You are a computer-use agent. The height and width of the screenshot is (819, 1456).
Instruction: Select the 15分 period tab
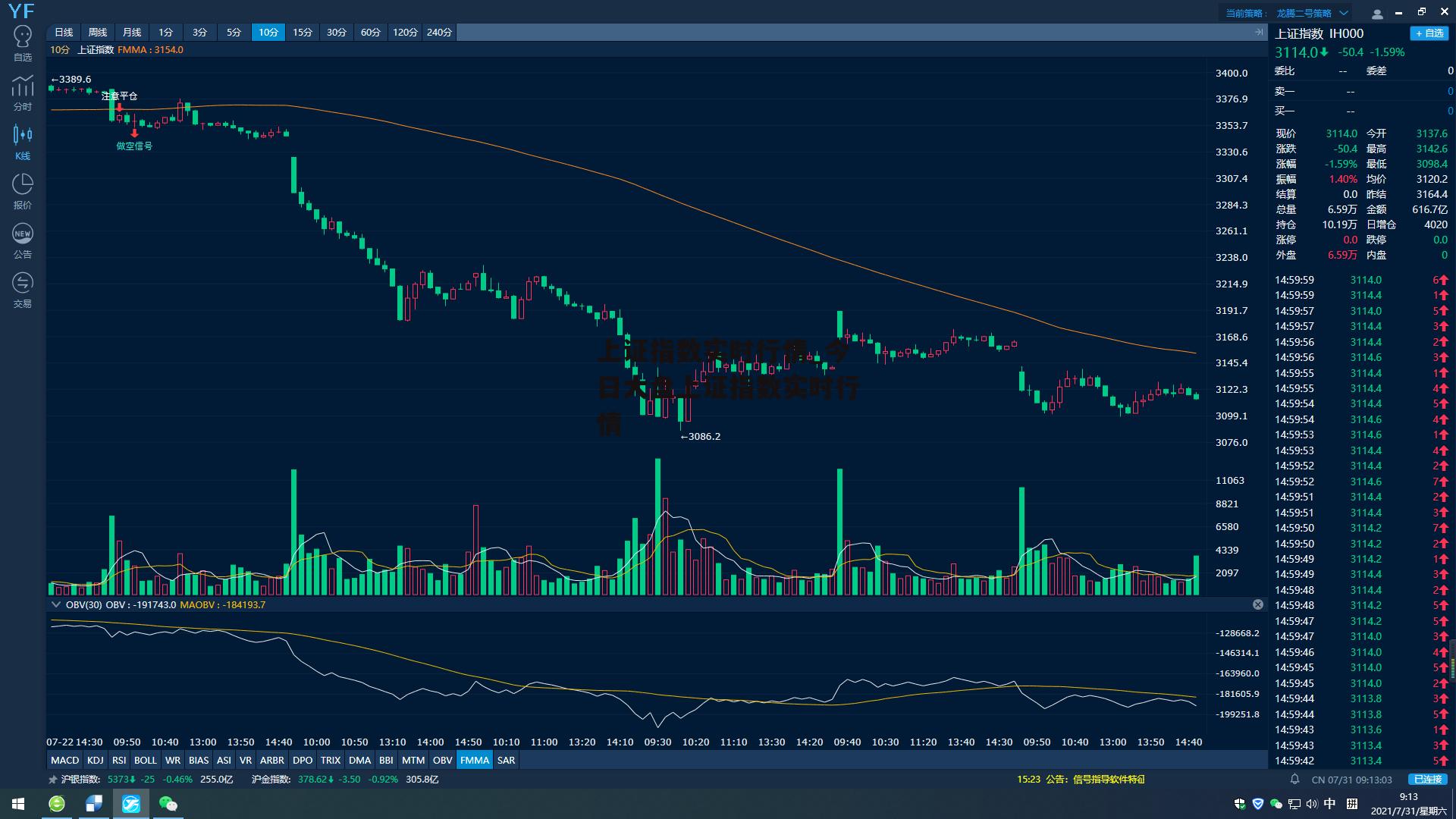pos(303,32)
